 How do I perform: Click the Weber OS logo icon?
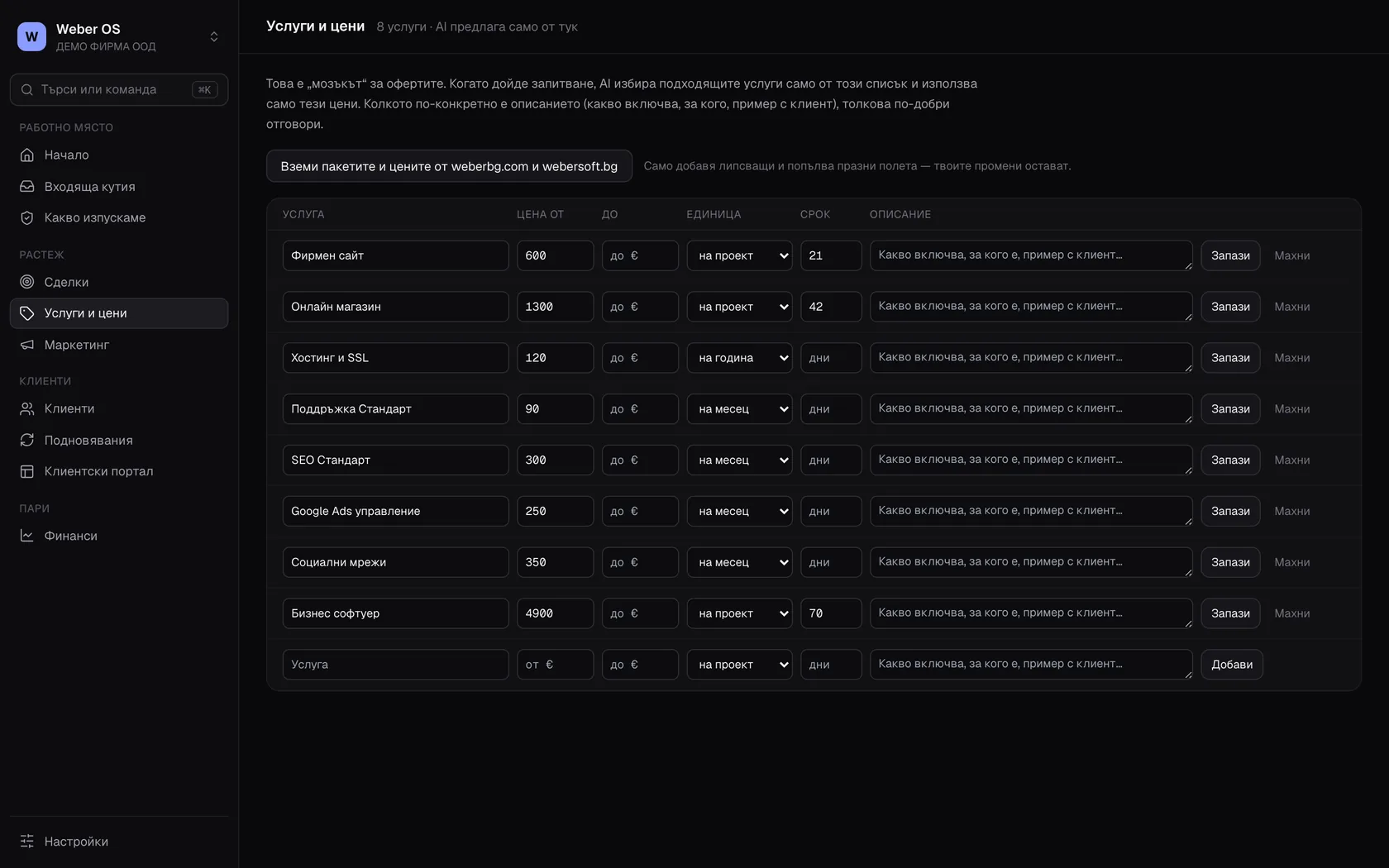coord(31,36)
